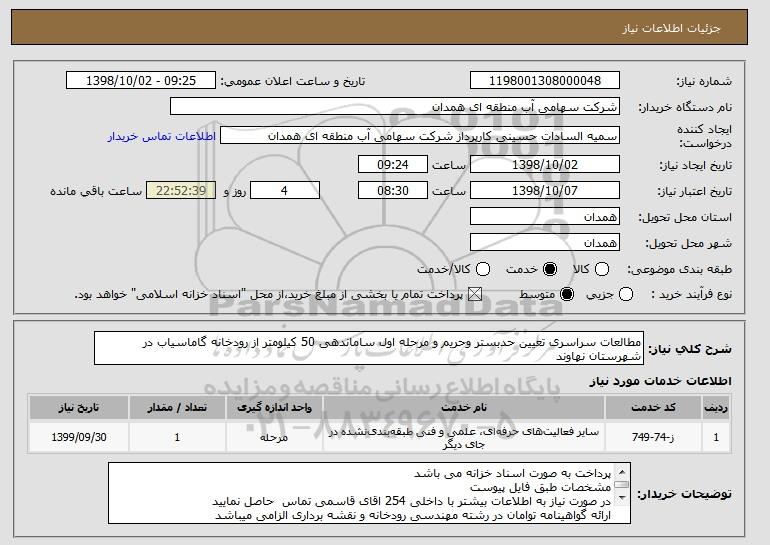This screenshot has height=545, width=770.
Task: Toggle the treasury documents payment checkbox
Action: tap(474, 295)
